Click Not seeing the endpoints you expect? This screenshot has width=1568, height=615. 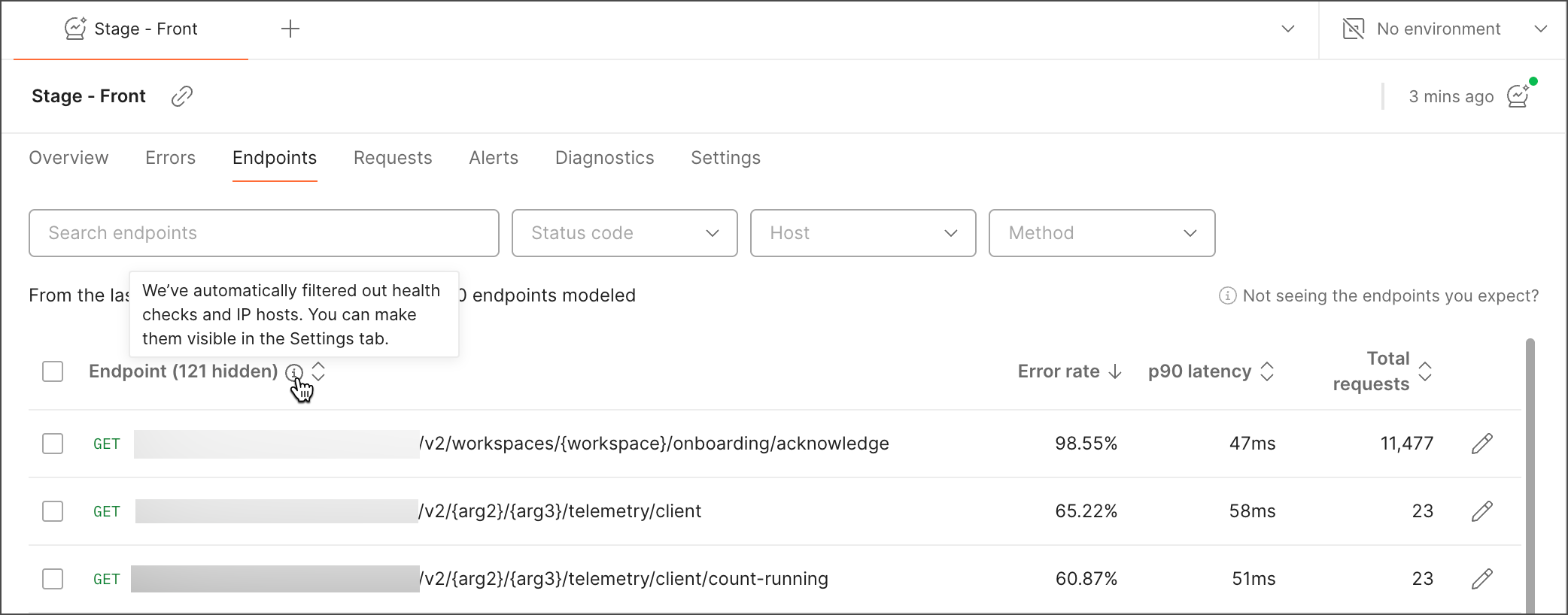coord(1390,295)
